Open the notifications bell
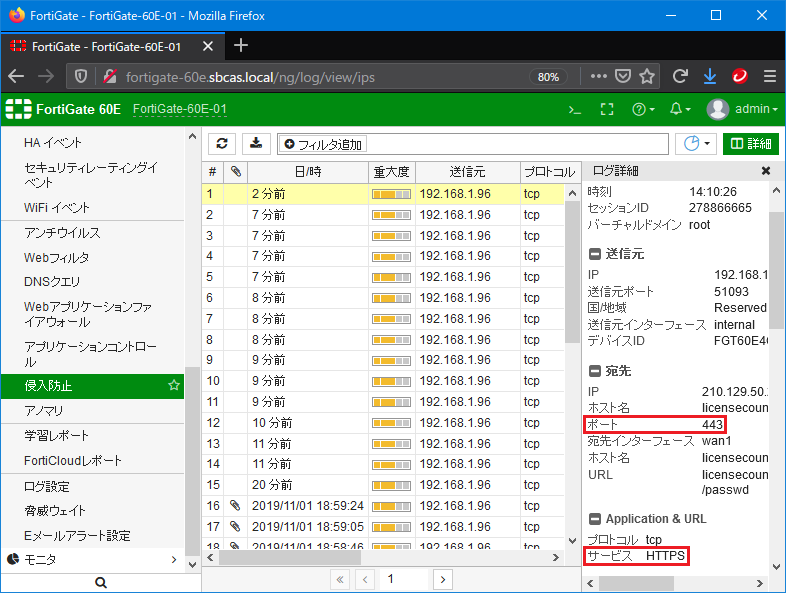786x593 pixels. 680,109
